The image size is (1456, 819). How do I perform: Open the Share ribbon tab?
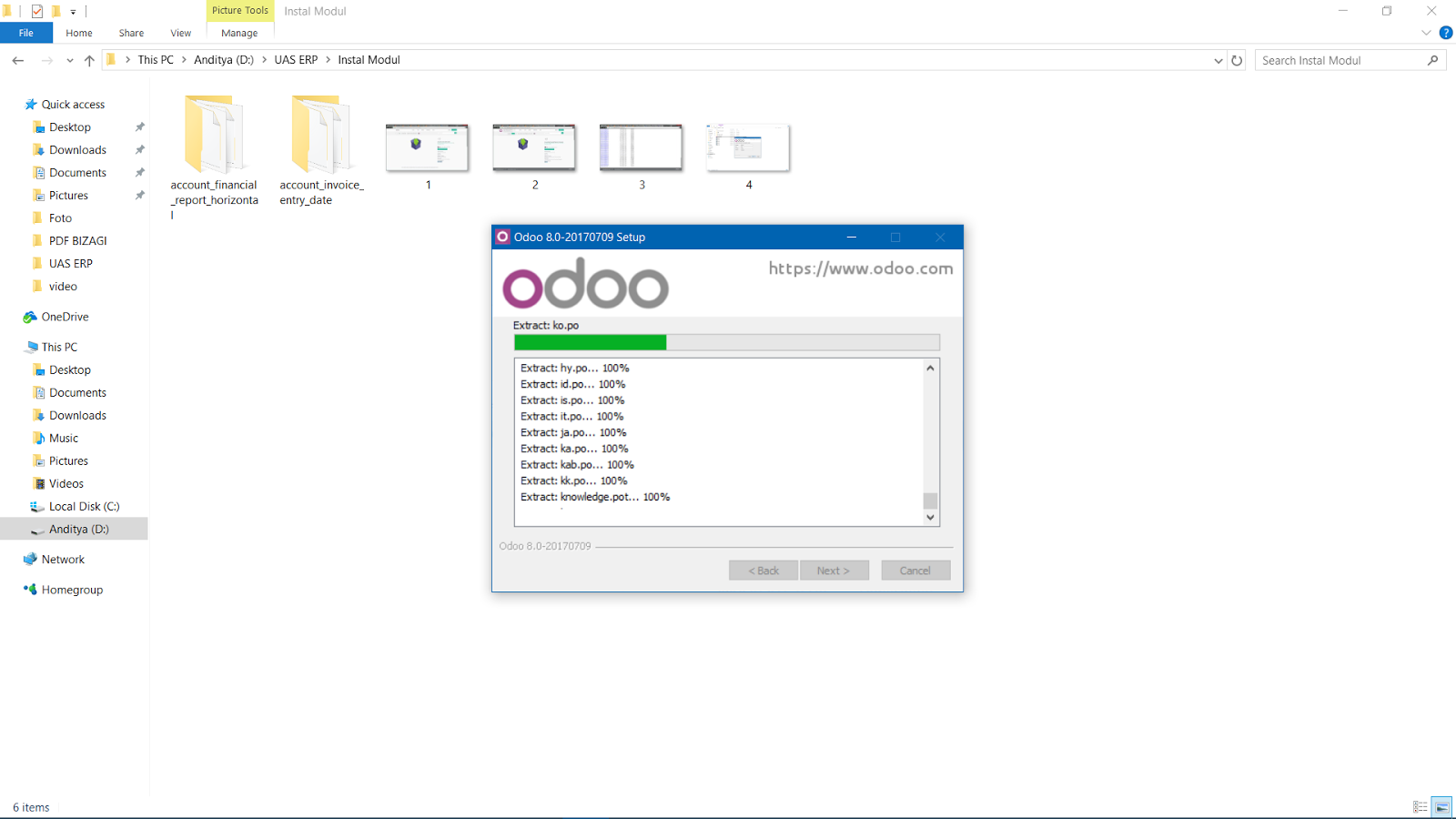(x=131, y=33)
